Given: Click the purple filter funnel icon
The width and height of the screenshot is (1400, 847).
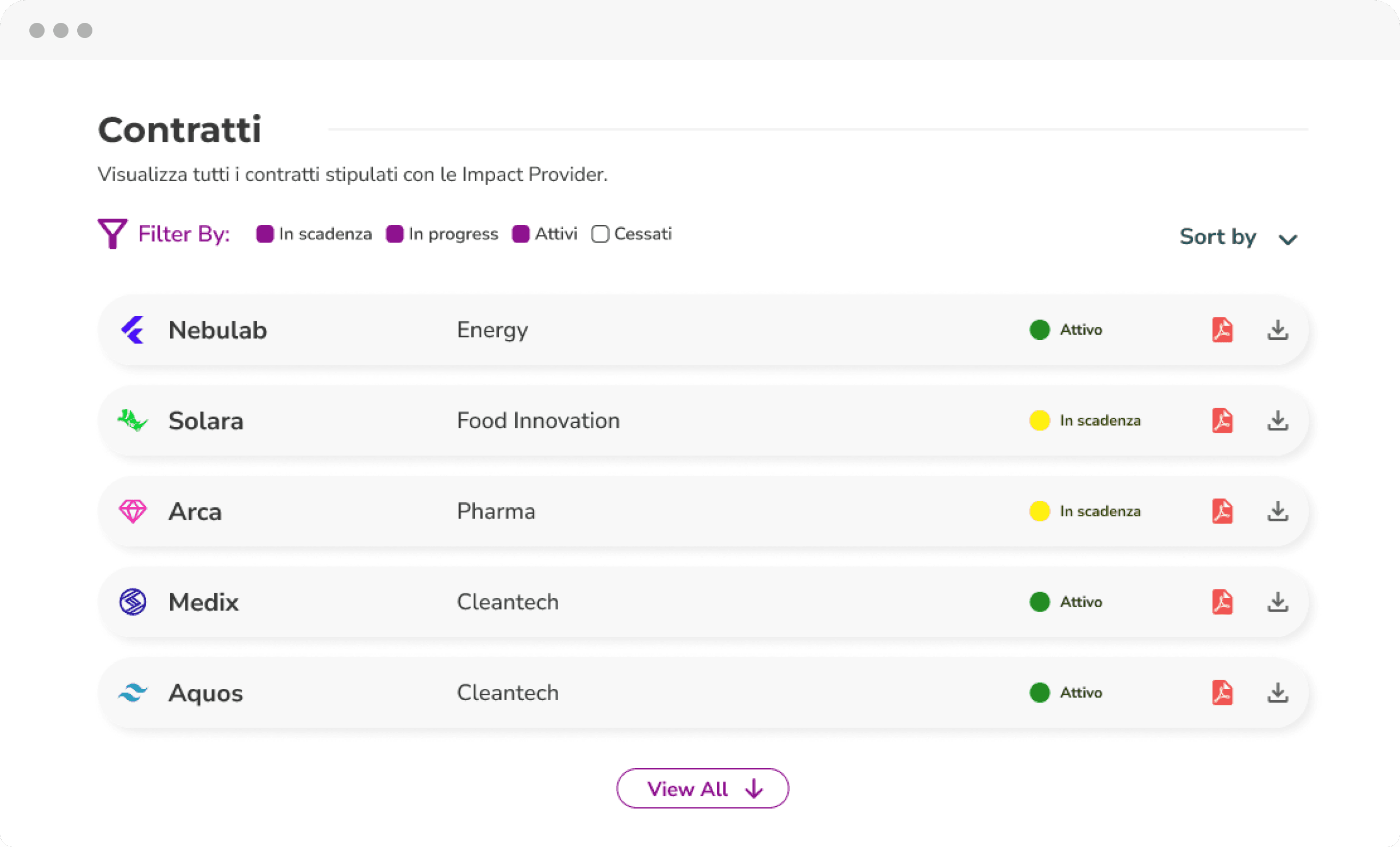Looking at the screenshot, I should 112,233.
